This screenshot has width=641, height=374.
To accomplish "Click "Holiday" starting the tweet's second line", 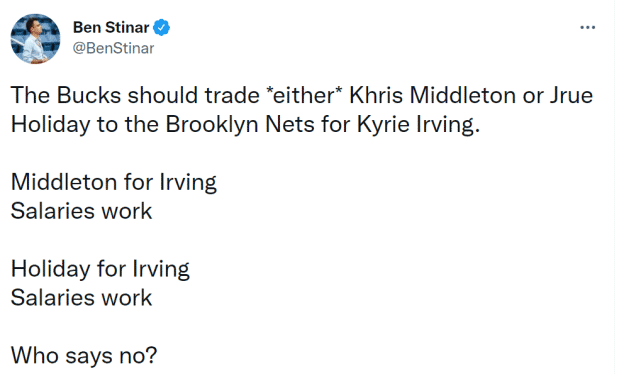I will (50, 124).
